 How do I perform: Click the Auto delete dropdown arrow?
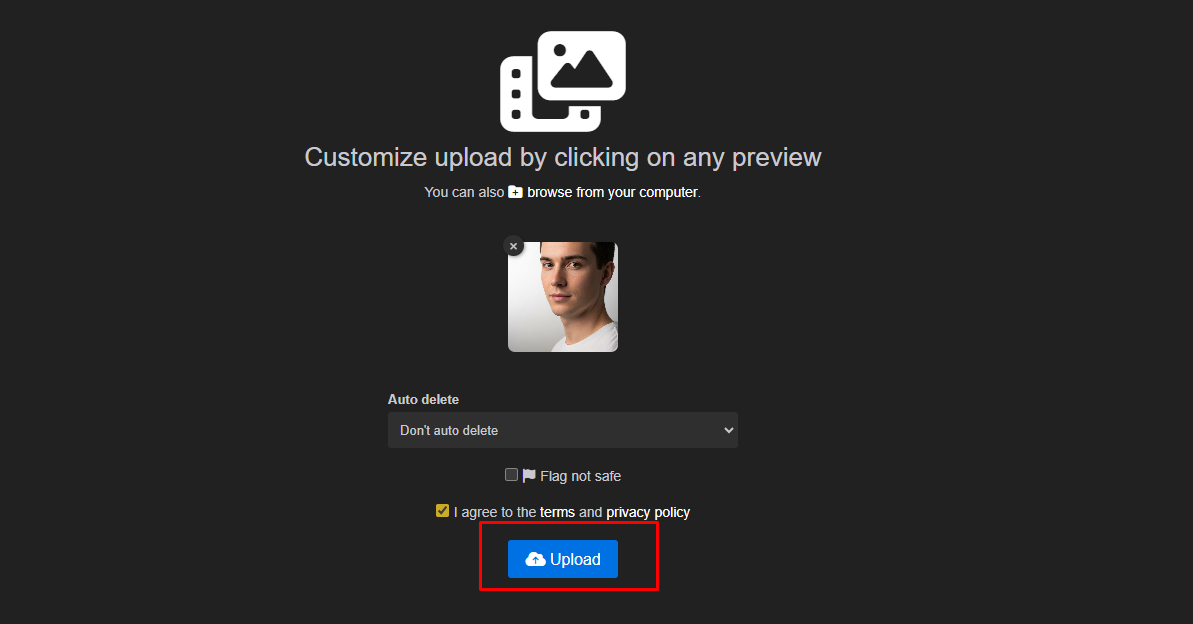(727, 430)
